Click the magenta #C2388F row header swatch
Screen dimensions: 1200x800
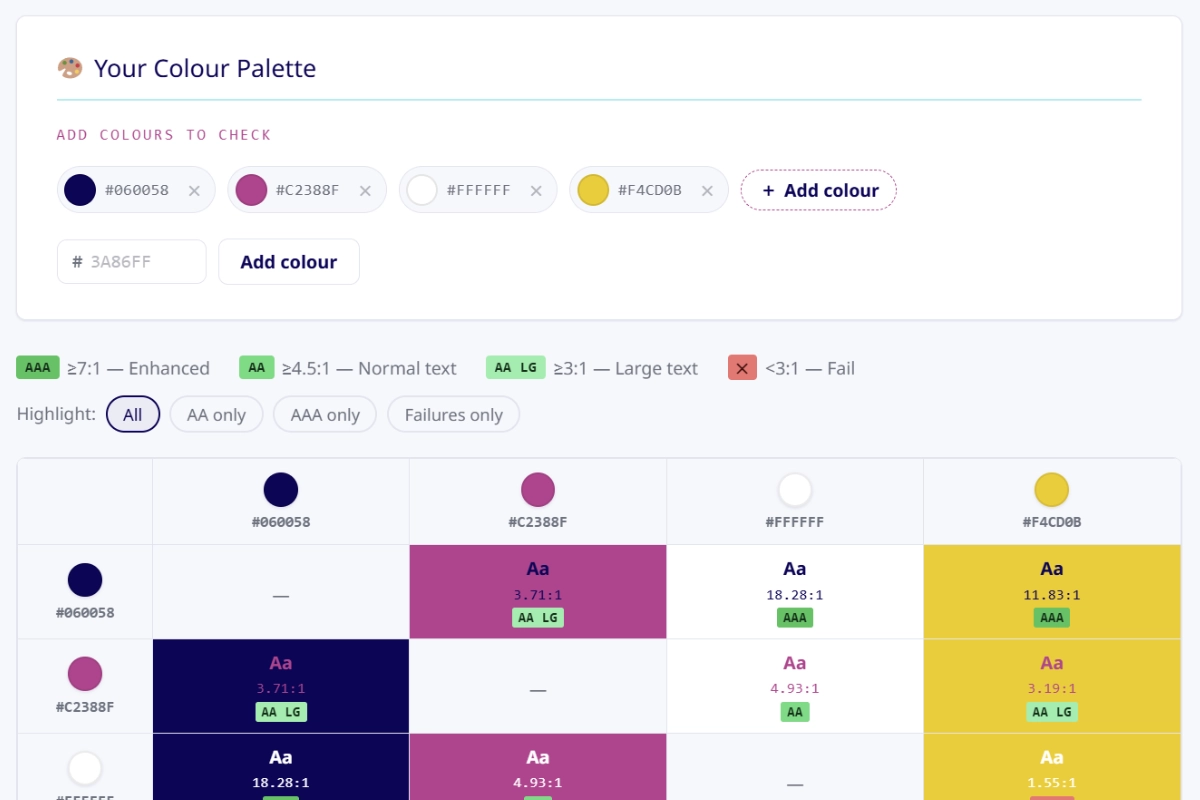(85, 674)
